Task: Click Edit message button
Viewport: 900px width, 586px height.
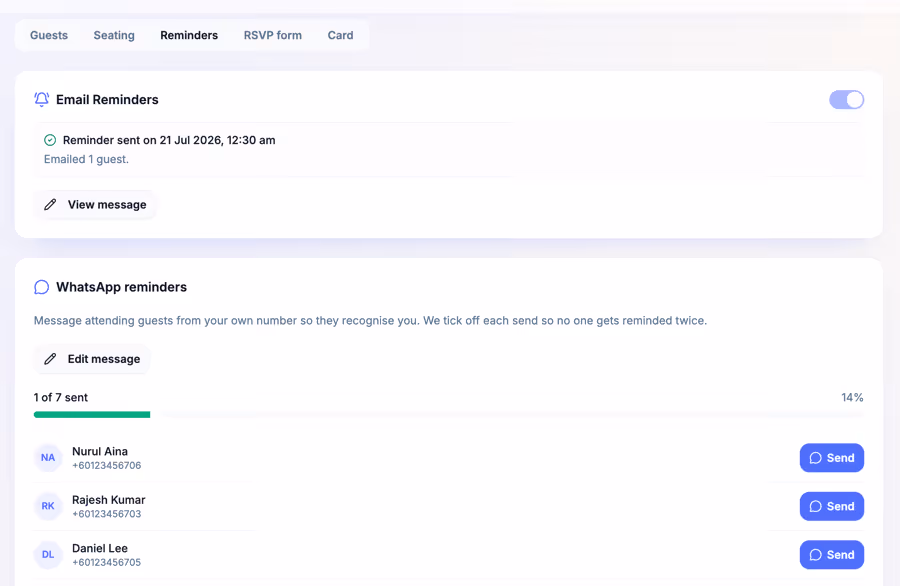Action: 92,359
